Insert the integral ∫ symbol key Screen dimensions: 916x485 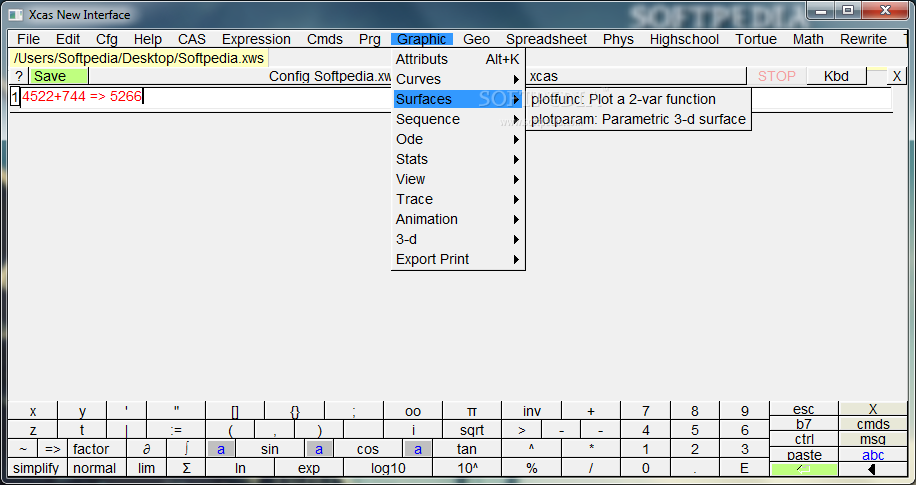(186, 449)
